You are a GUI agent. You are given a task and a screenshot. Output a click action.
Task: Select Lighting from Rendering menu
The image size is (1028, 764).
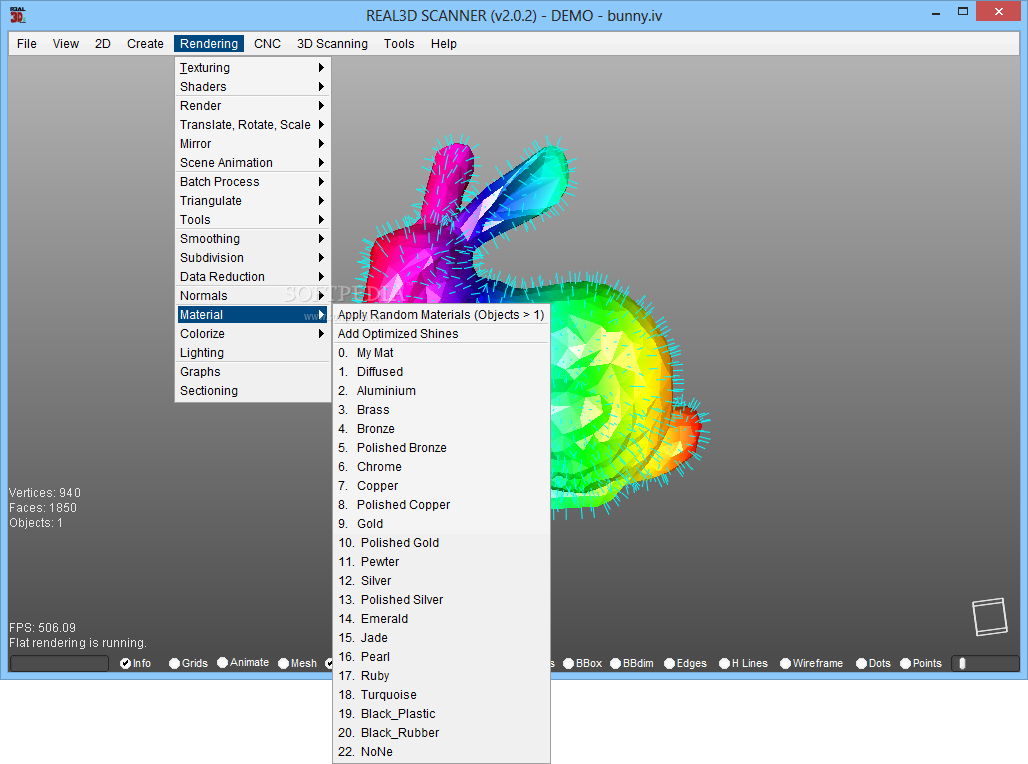[252, 353]
